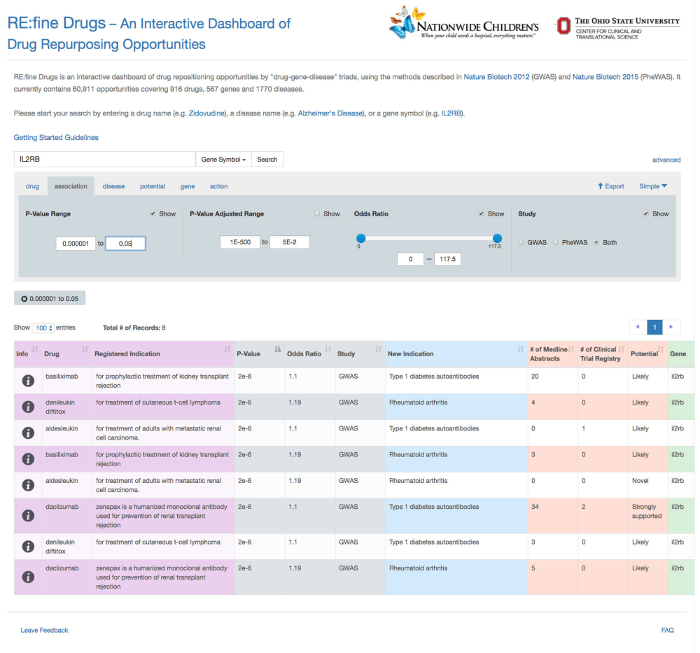
Task: Open the Gene Symbol search type dropdown
Action: [x=223, y=159]
